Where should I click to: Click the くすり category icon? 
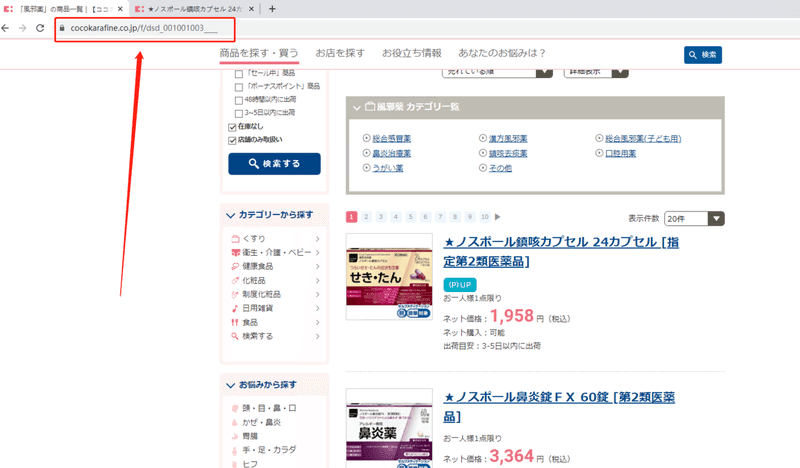(x=235, y=238)
